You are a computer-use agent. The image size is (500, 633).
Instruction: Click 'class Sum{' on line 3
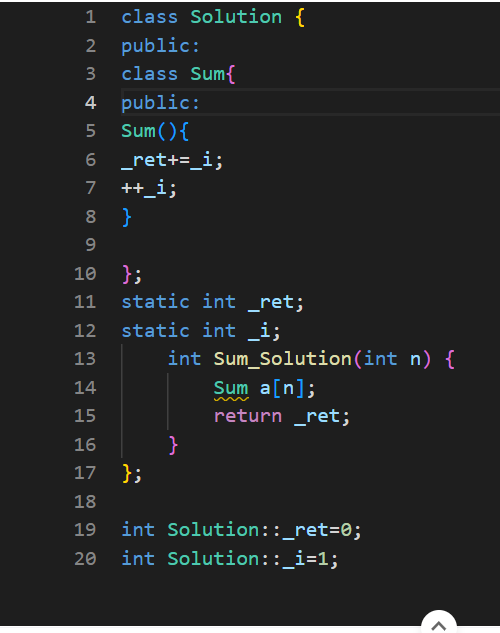click(x=178, y=74)
